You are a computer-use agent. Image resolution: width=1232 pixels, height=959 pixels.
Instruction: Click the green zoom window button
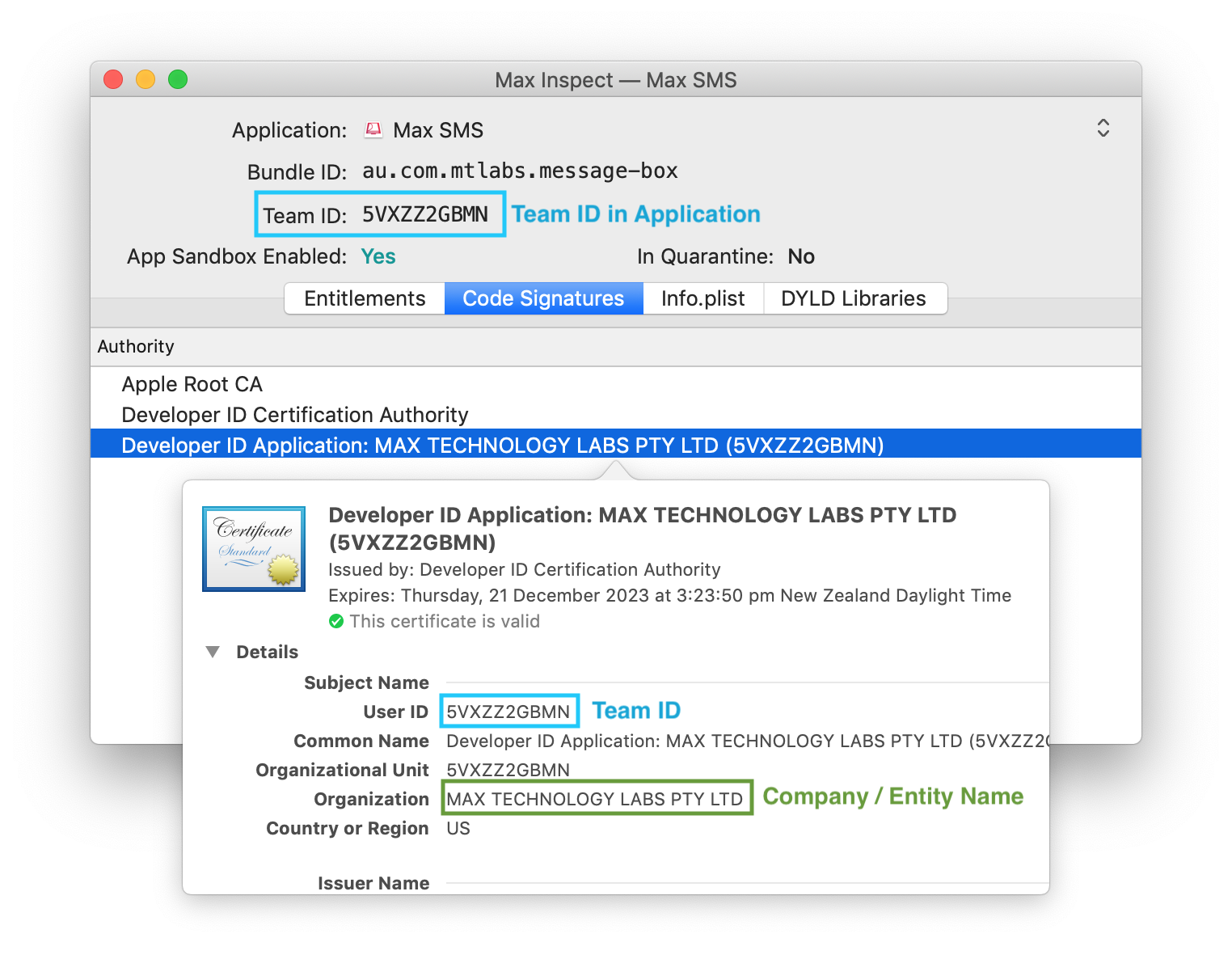click(x=178, y=79)
